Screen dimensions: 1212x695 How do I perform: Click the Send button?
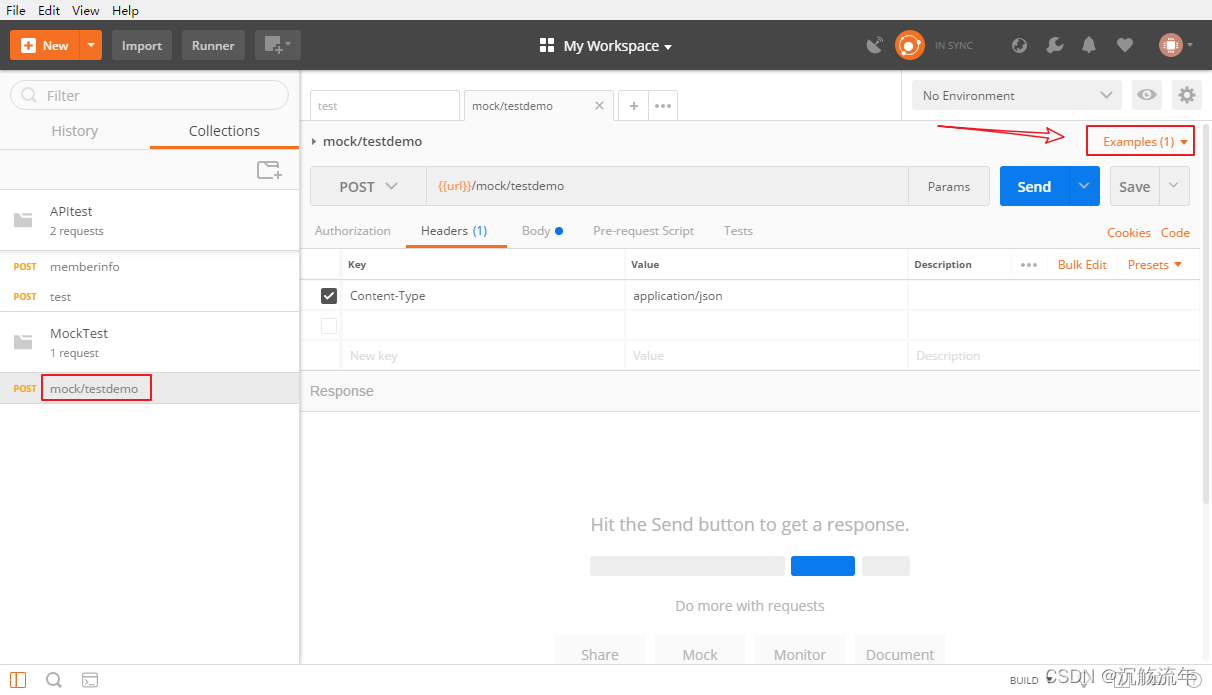pos(1034,187)
